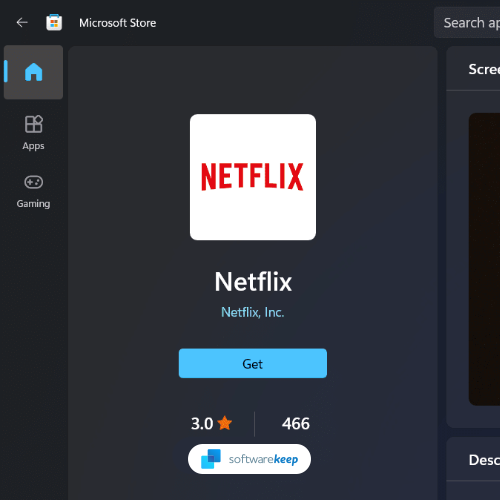The width and height of the screenshot is (500, 500).
Task: Click the Microsoft Store logo icon
Action: coord(54,23)
